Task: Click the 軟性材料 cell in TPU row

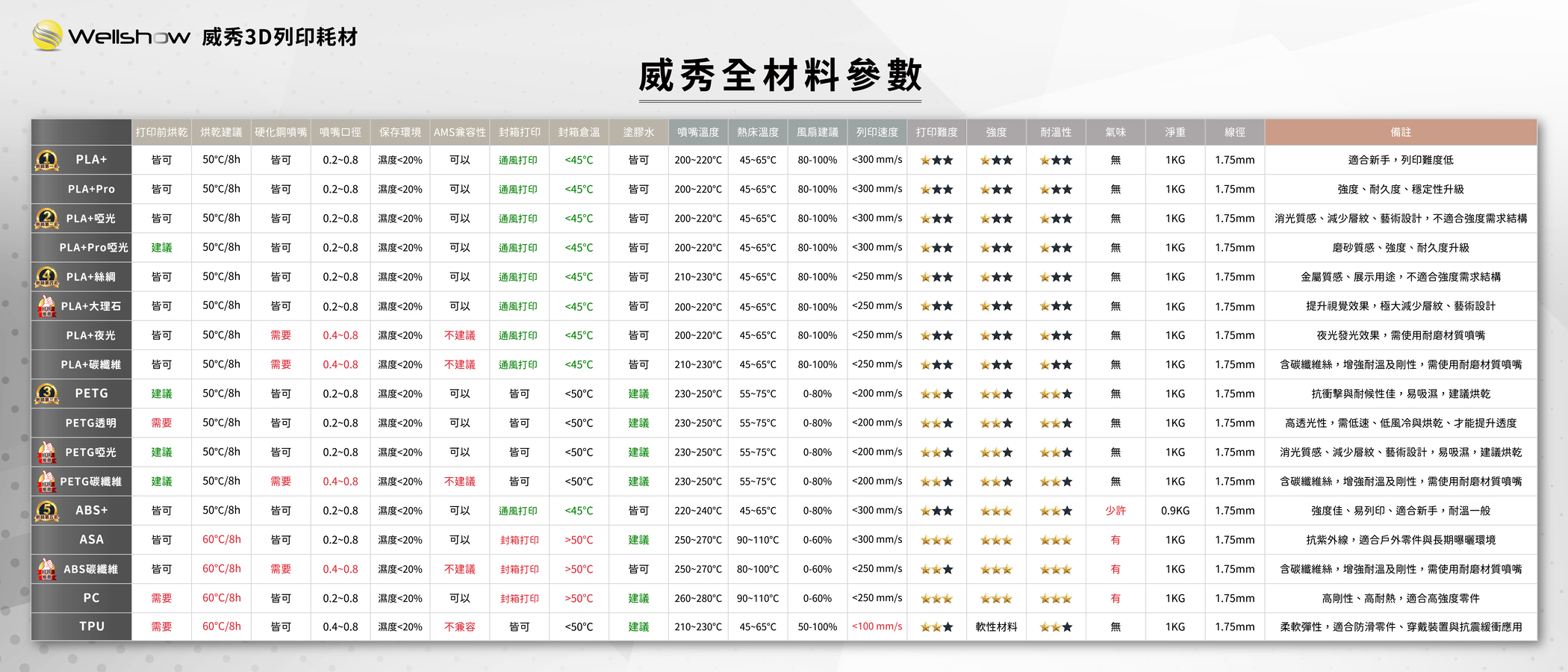Action: [x=996, y=627]
